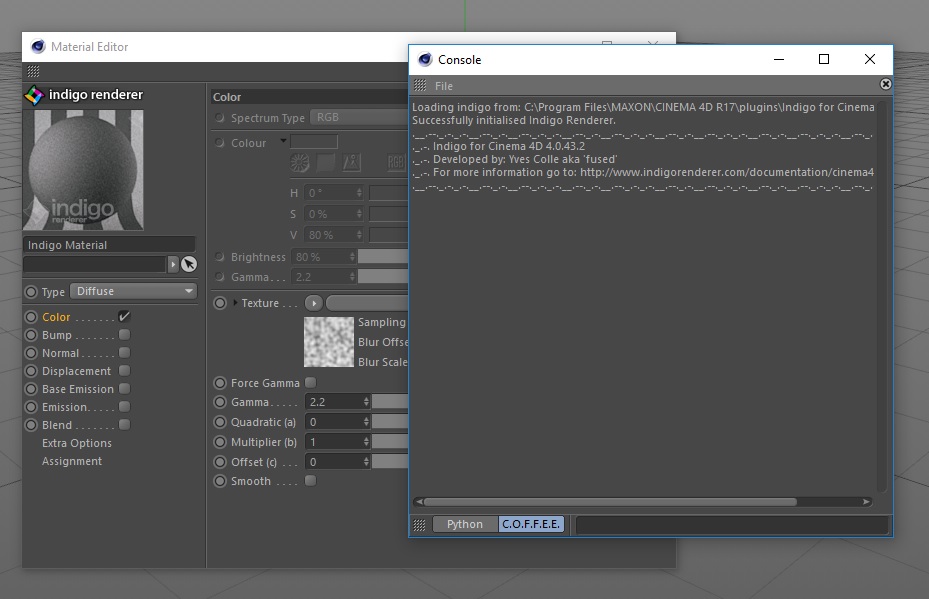Click the material picker arrow icon

coord(189,264)
